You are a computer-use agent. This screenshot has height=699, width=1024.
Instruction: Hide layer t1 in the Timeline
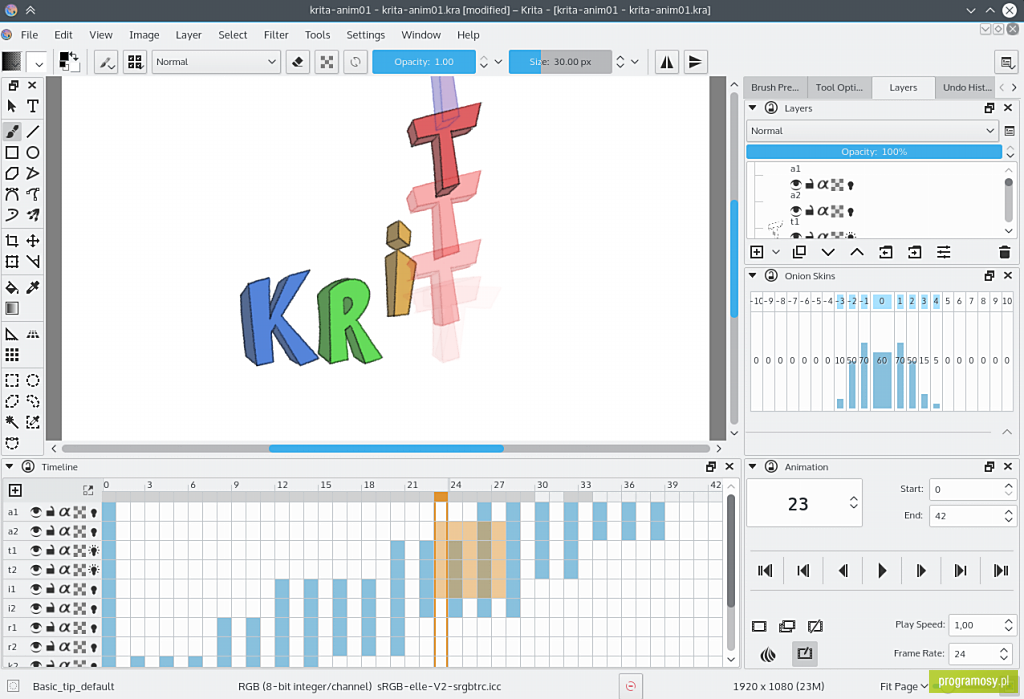(35, 551)
